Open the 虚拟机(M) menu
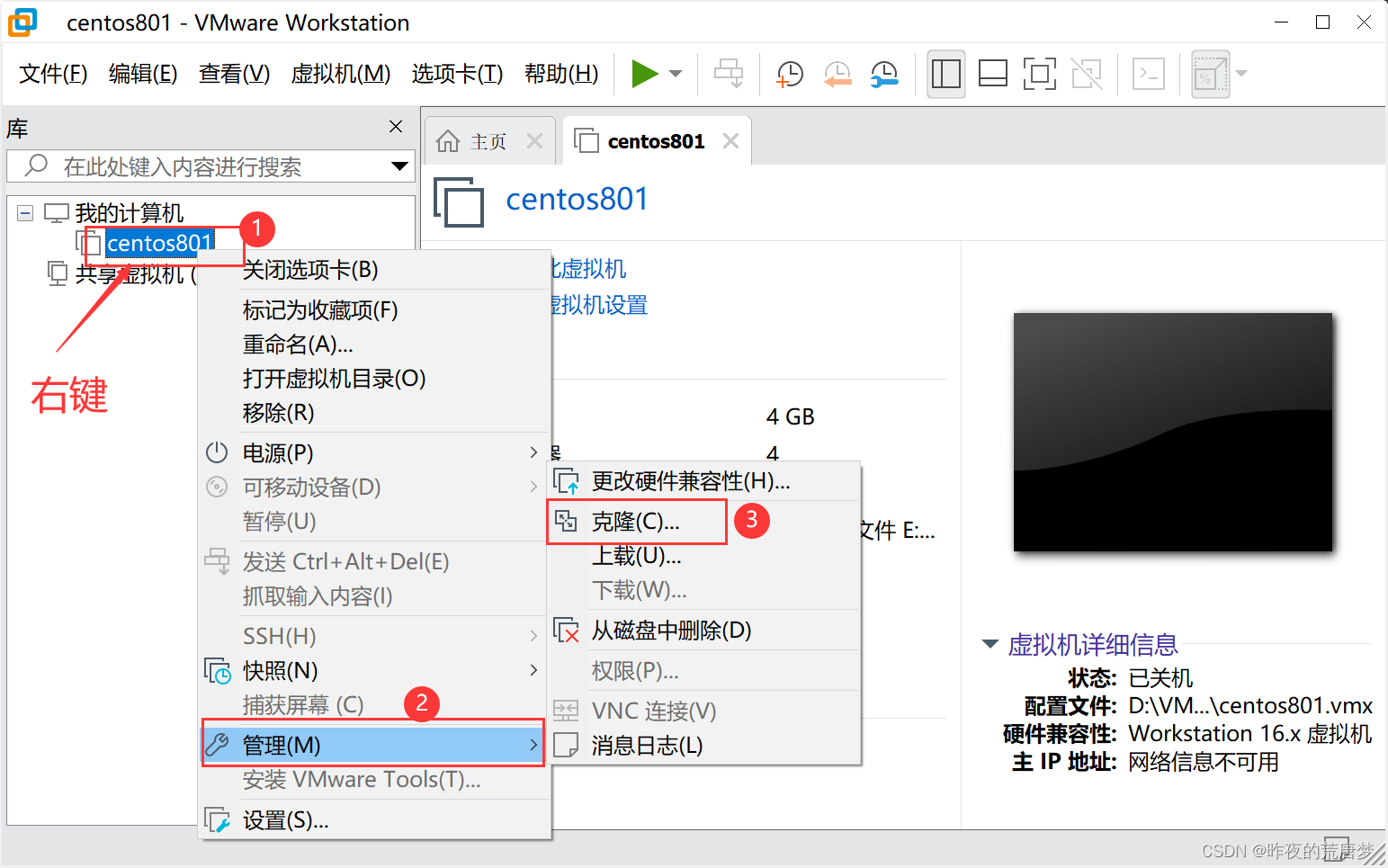This screenshot has width=1388, height=868. tap(341, 74)
